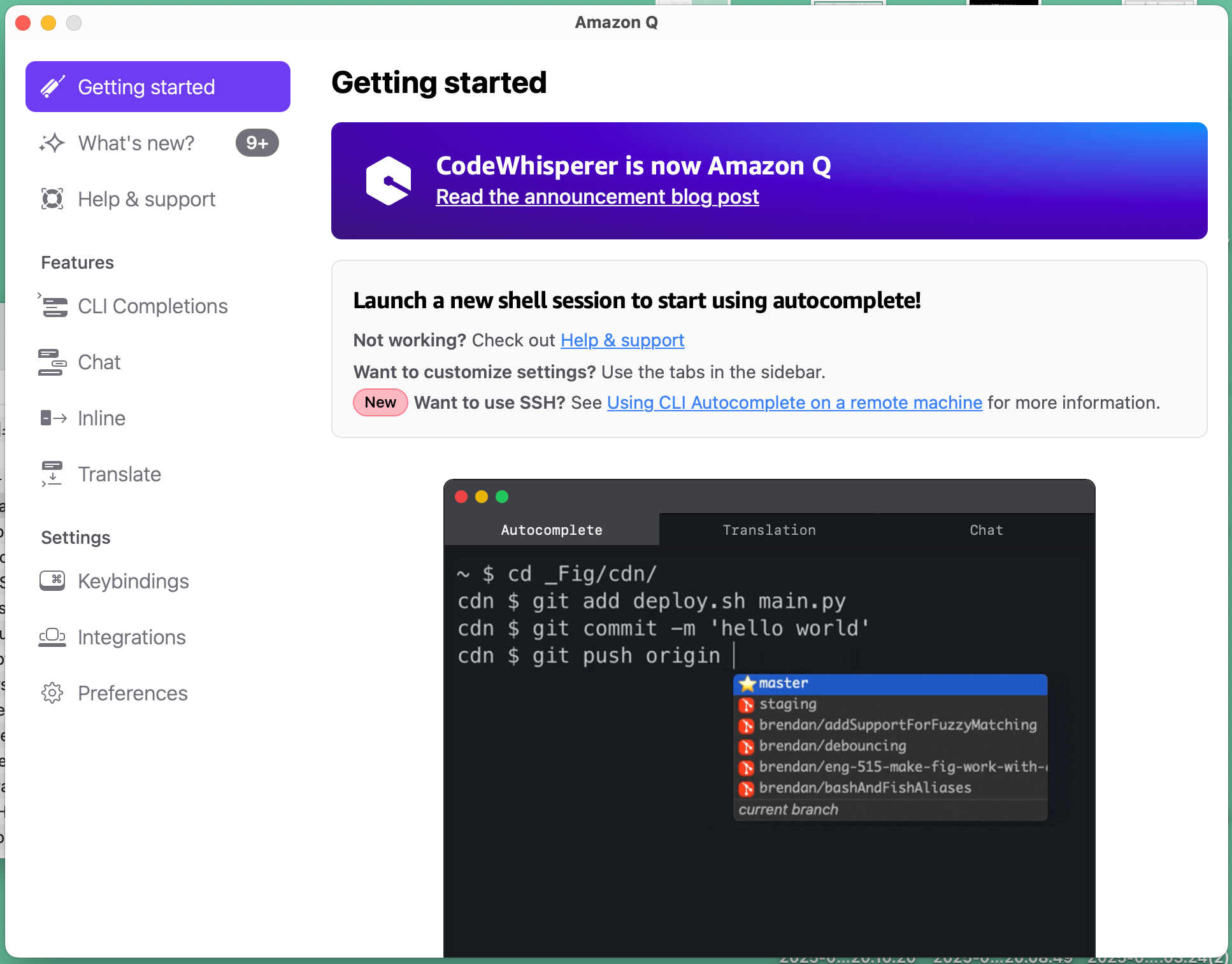Click the 'current branch' description text

[789, 810]
